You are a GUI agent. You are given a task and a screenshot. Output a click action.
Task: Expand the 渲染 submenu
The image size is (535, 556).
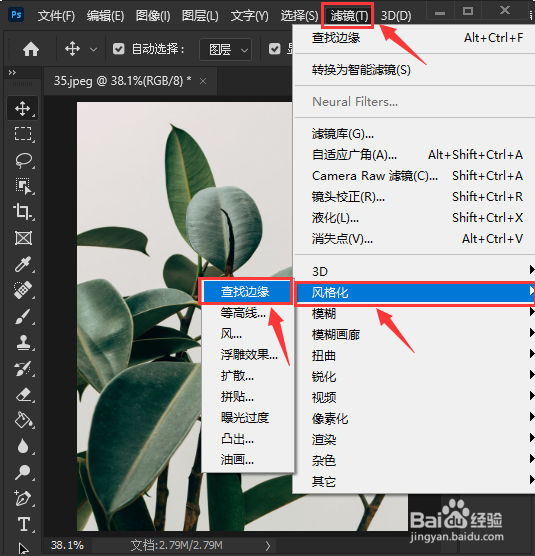coord(413,440)
